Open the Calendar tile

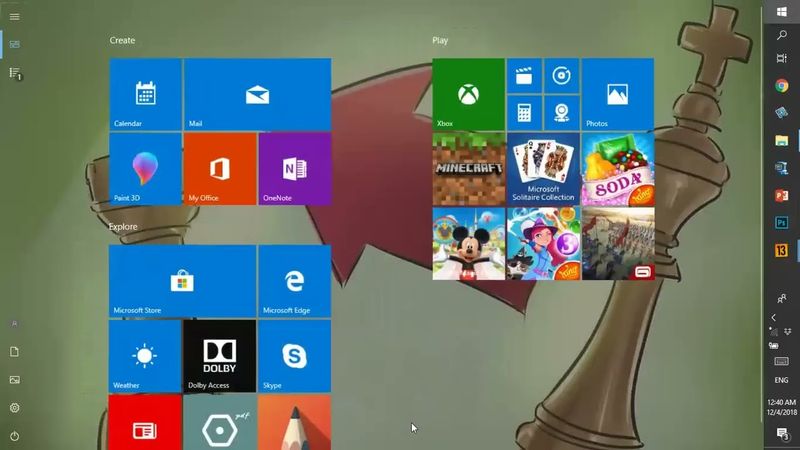[145, 94]
